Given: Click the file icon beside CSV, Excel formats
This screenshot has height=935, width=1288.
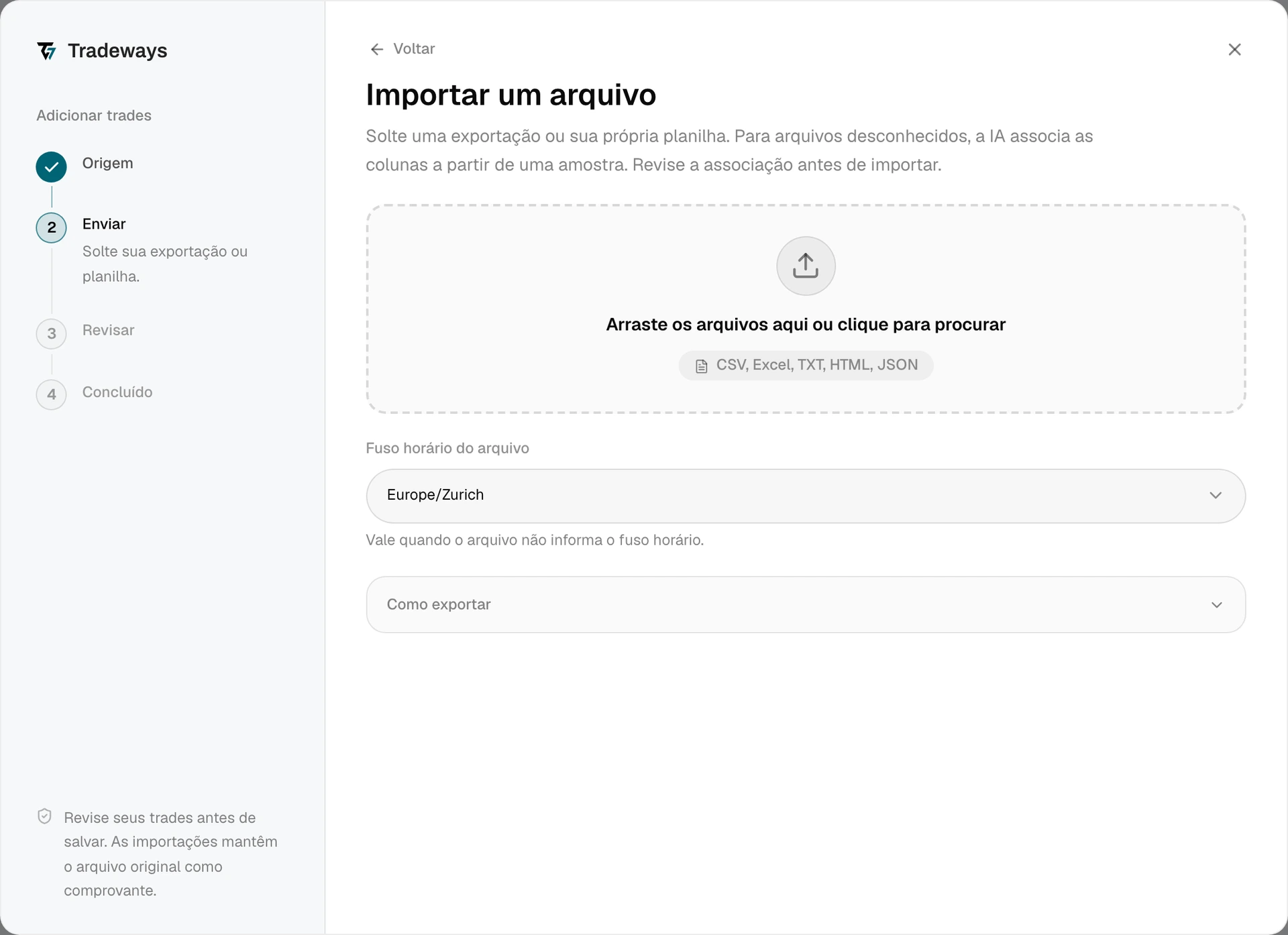Looking at the screenshot, I should (x=701, y=366).
